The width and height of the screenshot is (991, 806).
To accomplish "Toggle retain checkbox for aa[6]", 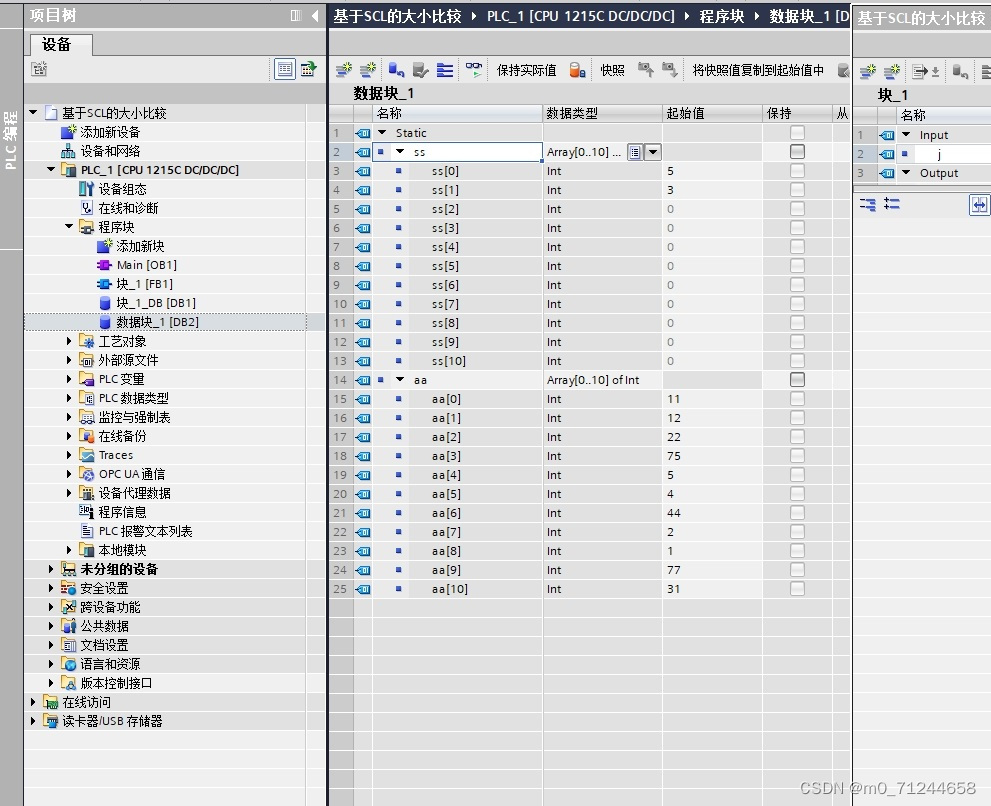I will pyautogui.click(x=798, y=513).
